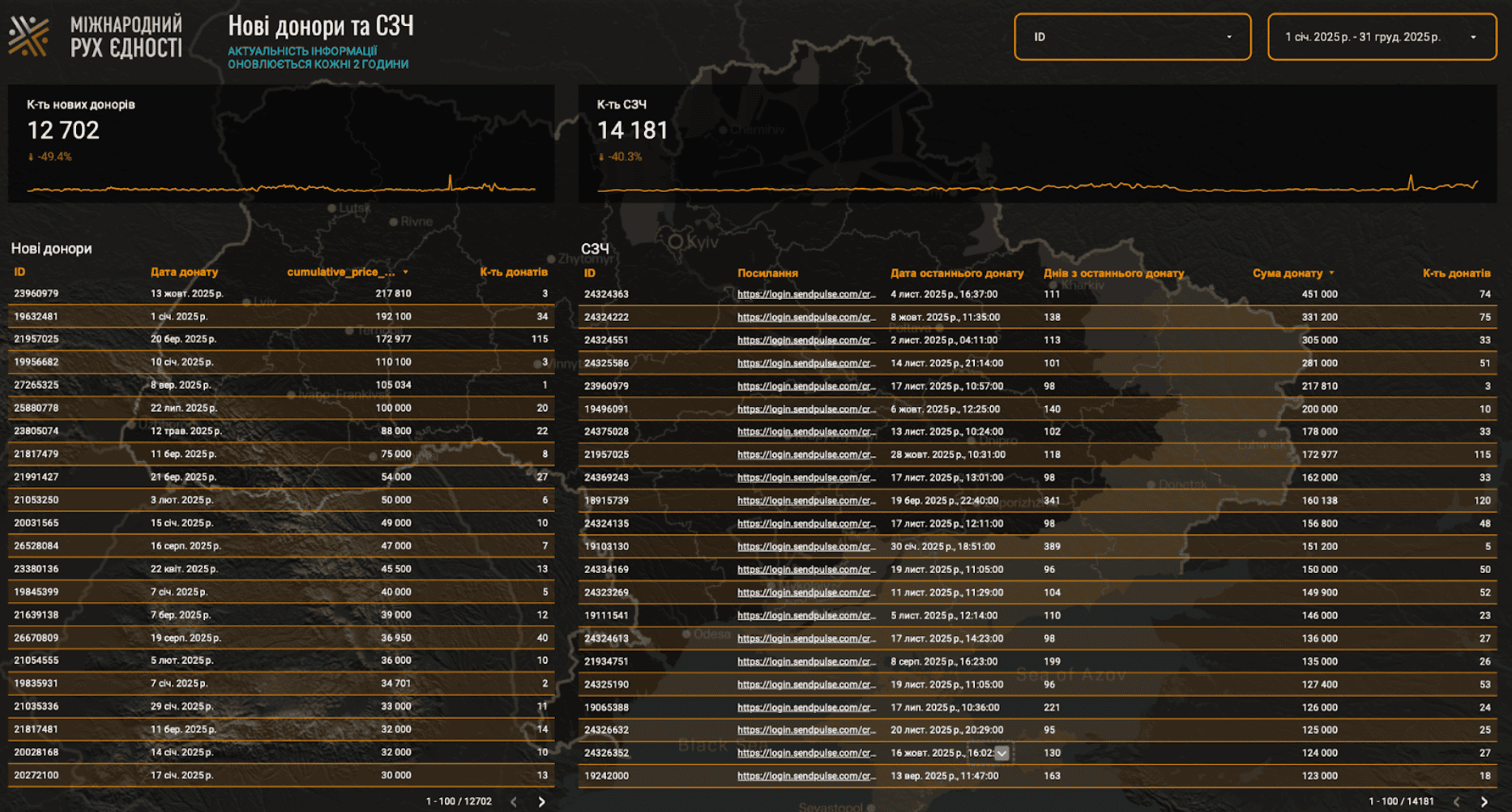Go to next page of СЗЧ table

(1484, 801)
